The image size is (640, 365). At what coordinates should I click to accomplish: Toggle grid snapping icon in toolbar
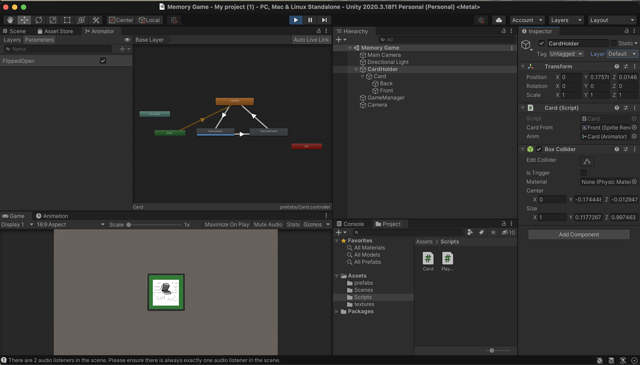click(x=174, y=20)
